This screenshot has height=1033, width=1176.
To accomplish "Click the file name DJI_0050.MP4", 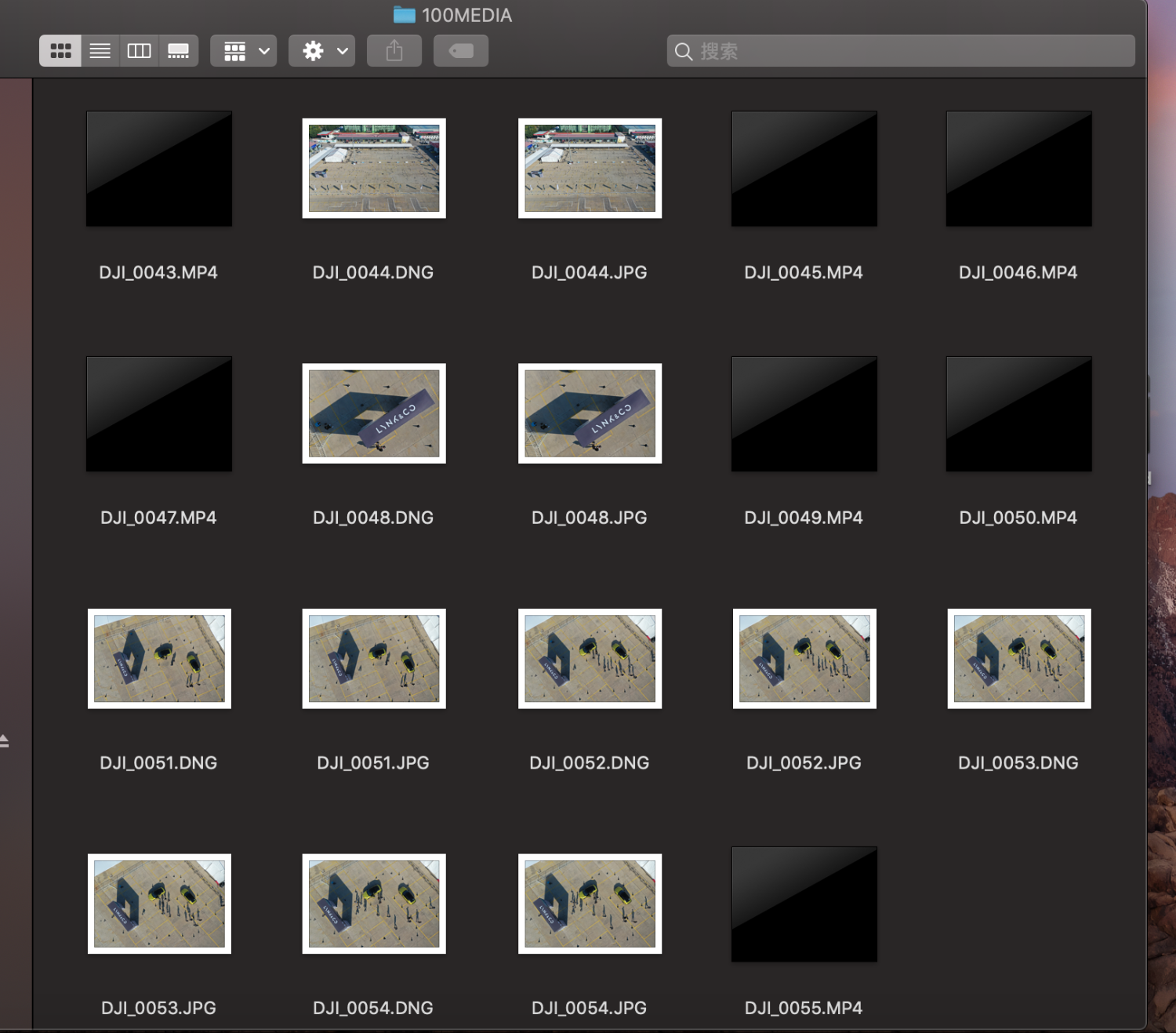I will [1018, 518].
